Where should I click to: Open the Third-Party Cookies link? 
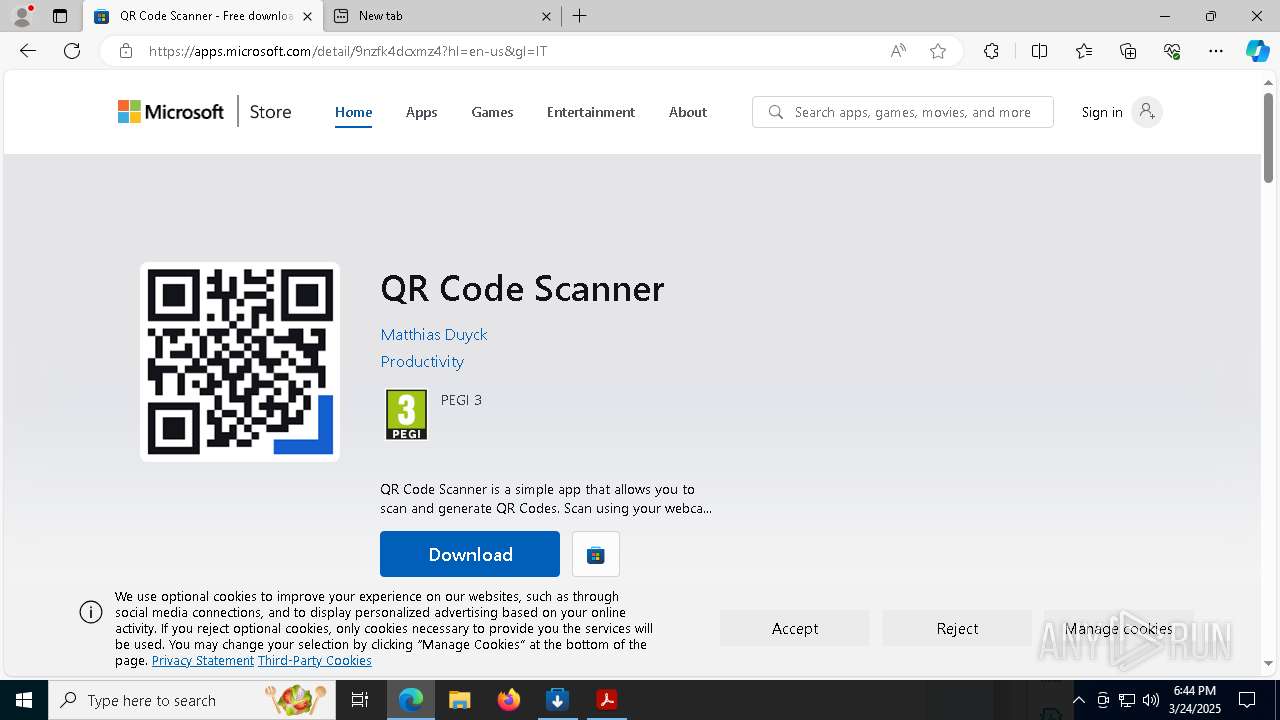click(x=315, y=661)
